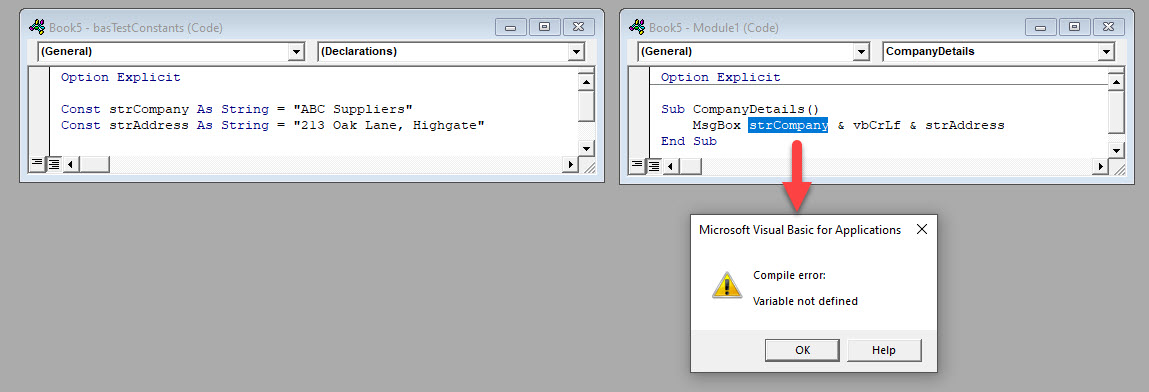Click Option Explicit in basTestConstants window
Image resolution: width=1149 pixels, height=392 pixels.
coord(120,77)
